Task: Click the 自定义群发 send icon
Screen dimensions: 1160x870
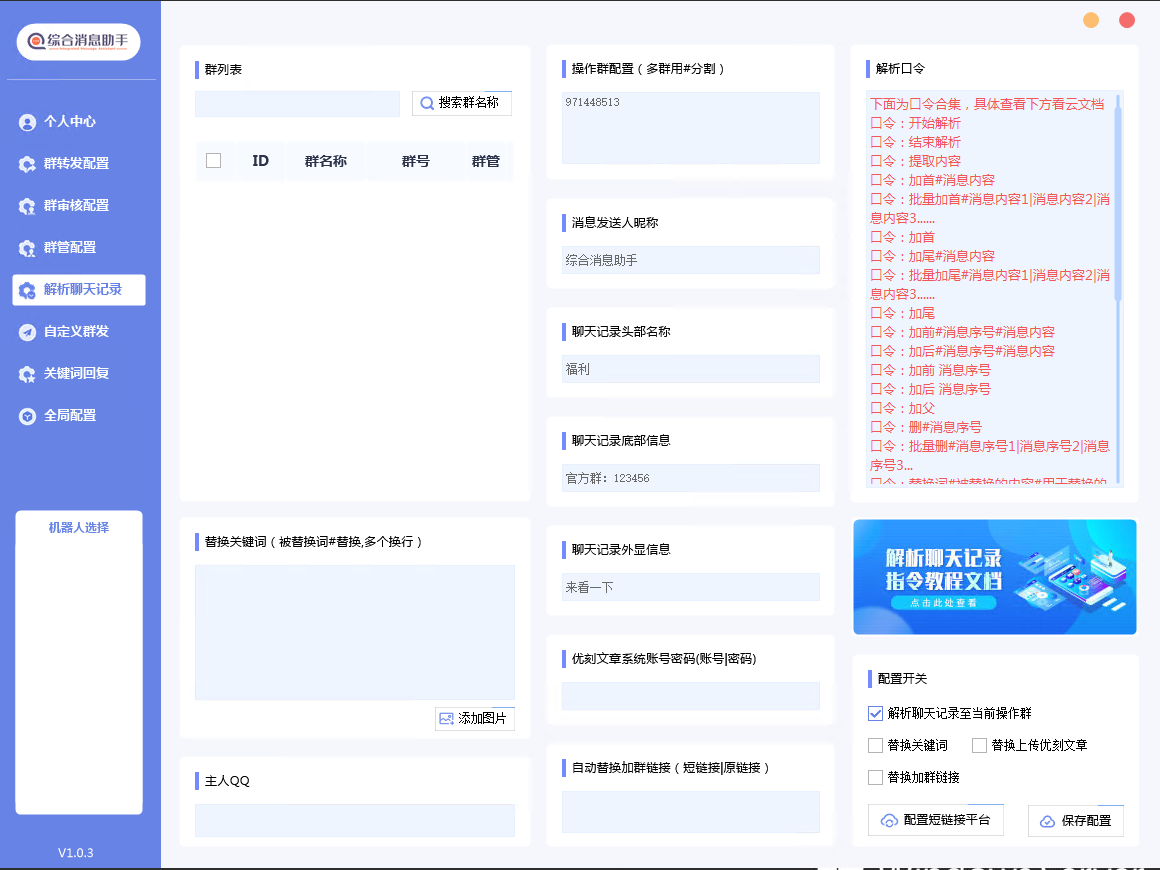Action: 28,332
